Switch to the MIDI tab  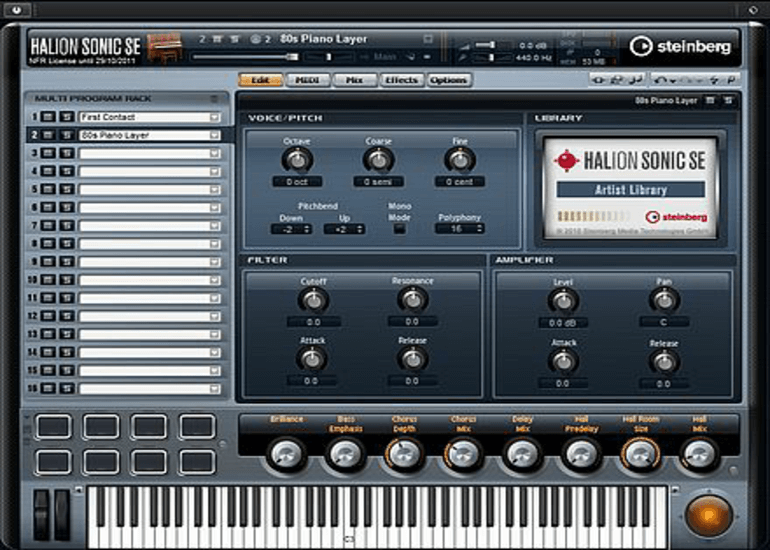click(307, 80)
